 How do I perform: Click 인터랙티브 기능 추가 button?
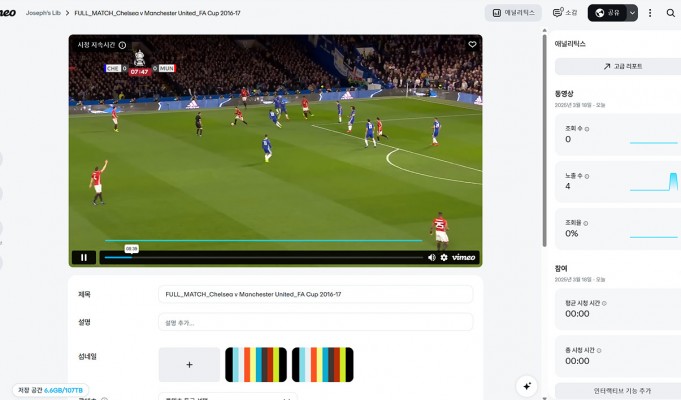(622, 391)
